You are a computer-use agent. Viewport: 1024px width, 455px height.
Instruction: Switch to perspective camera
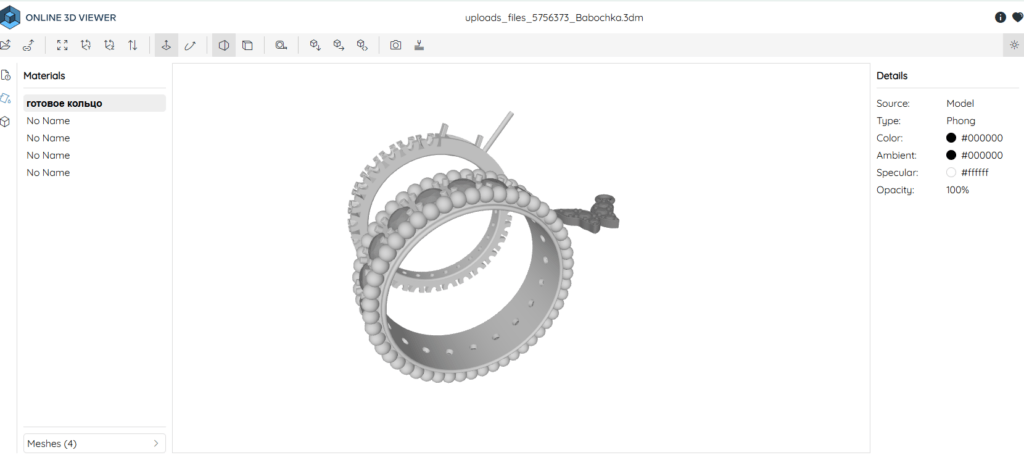(224, 45)
